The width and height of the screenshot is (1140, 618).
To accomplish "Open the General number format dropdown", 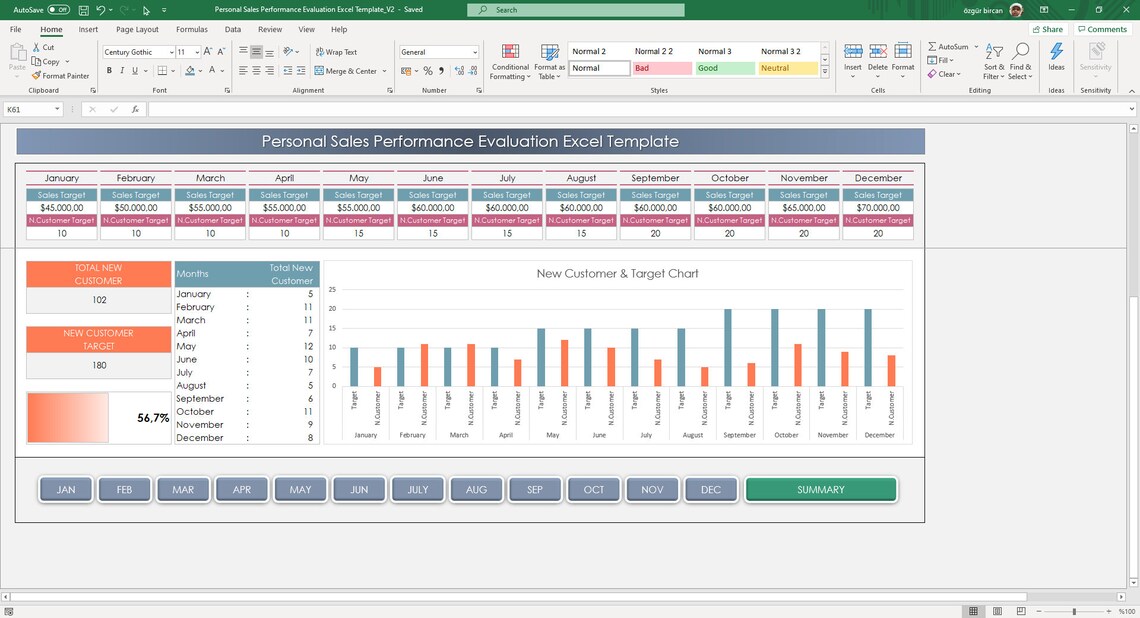I will [475, 52].
